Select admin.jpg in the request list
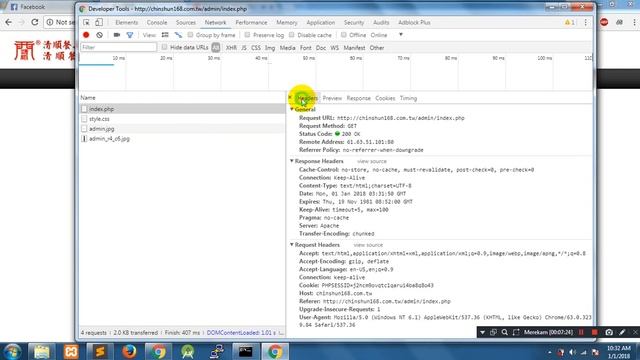The image size is (640, 360). tap(182, 129)
